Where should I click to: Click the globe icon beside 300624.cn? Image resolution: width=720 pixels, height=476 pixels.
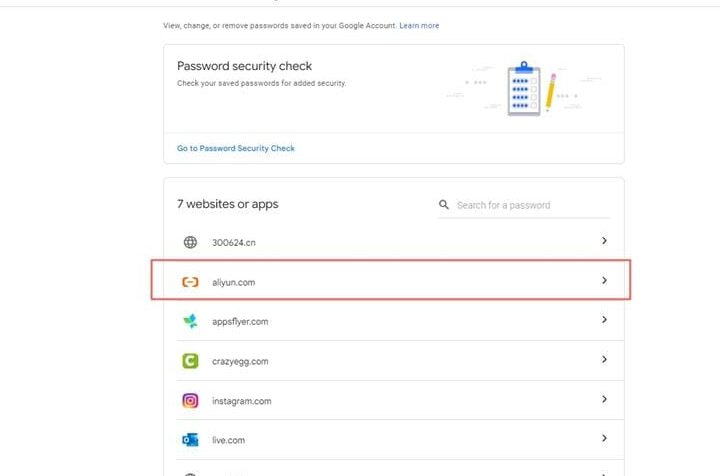point(190,242)
